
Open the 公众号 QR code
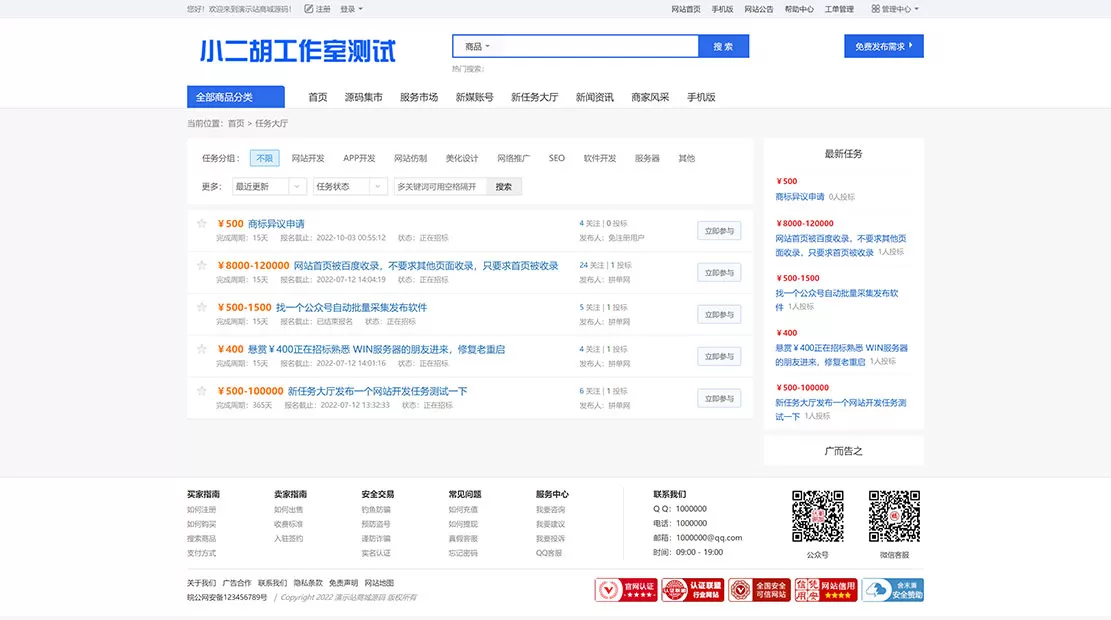coord(818,517)
